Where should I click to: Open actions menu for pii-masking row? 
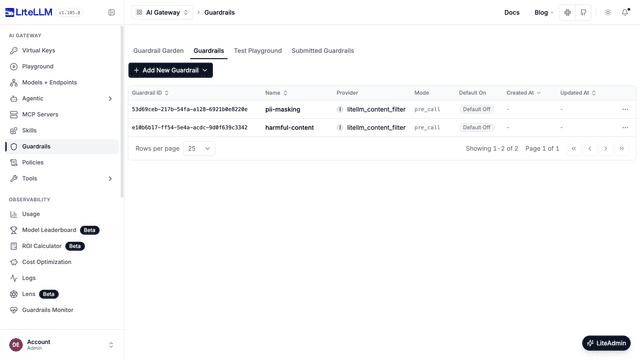tap(625, 109)
